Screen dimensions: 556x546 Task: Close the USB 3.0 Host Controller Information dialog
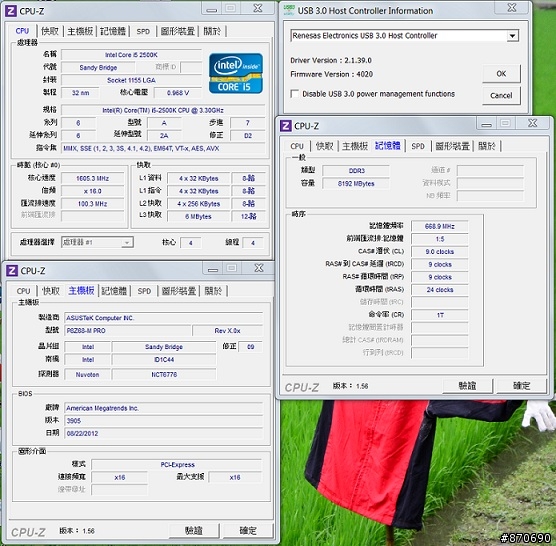click(512, 8)
